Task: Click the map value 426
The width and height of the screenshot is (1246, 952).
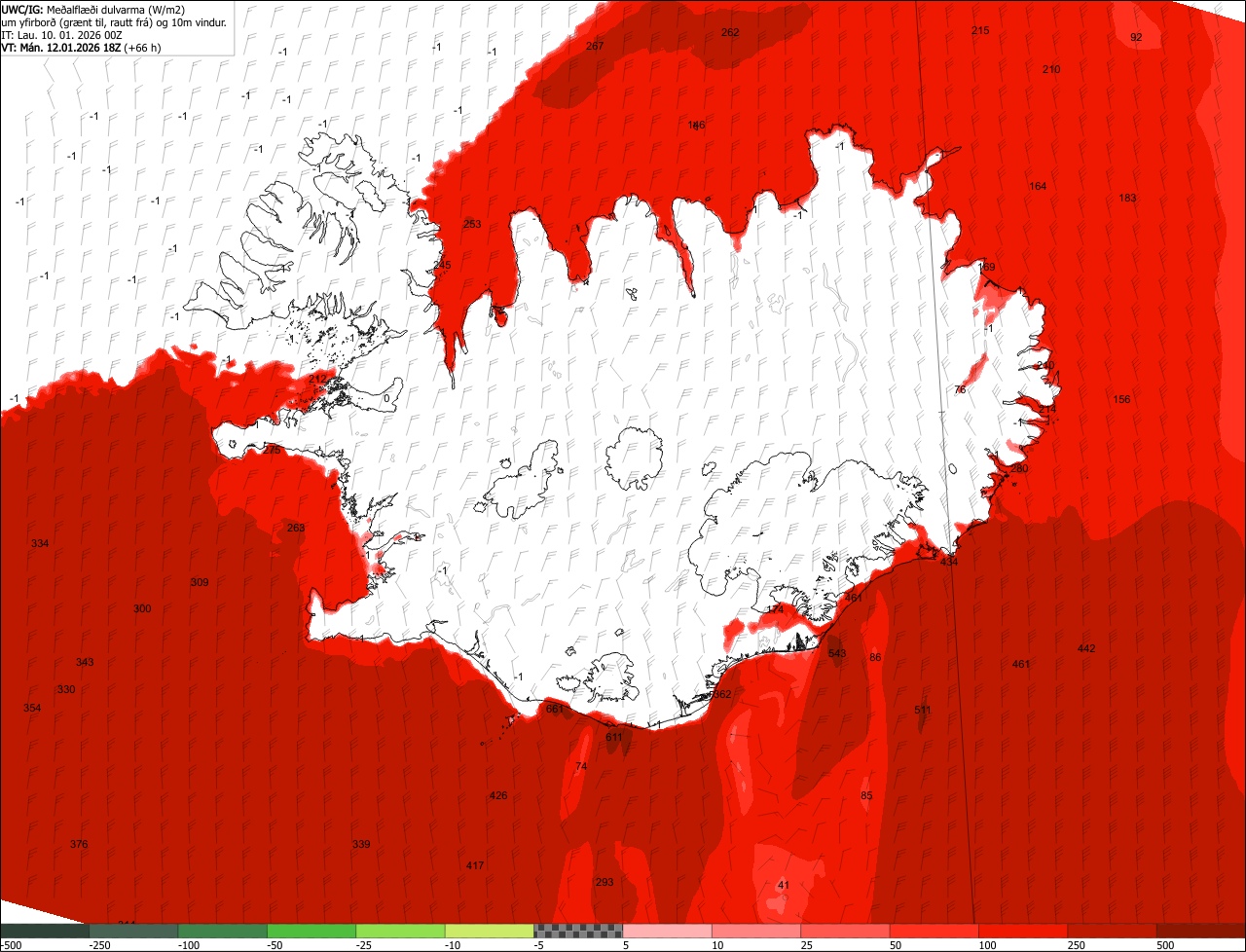Action: tap(498, 795)
